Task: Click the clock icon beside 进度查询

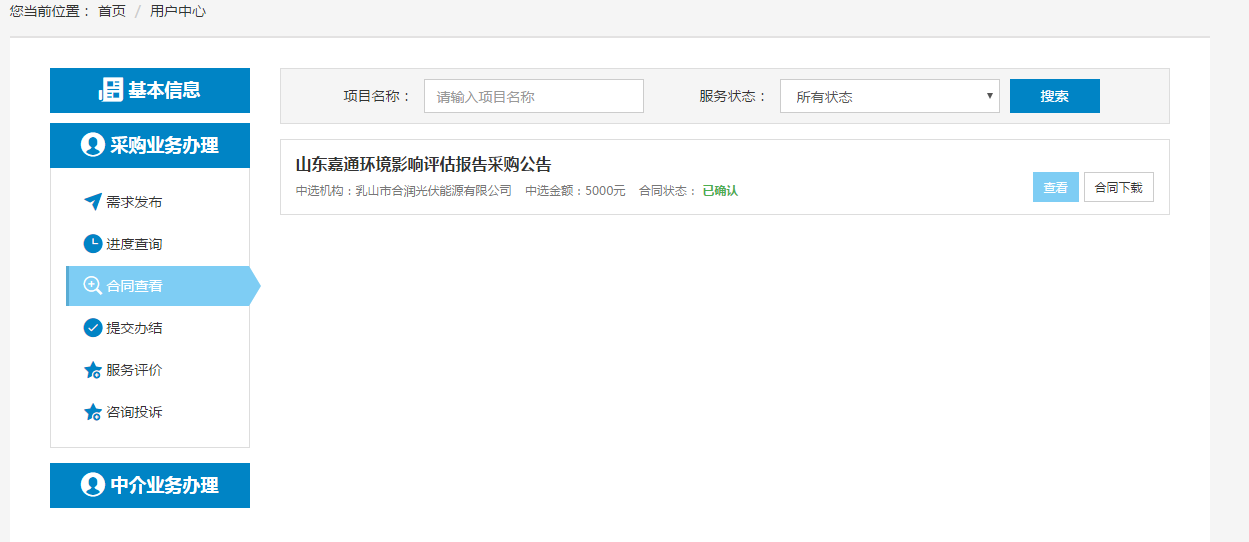Action: tap(93, 244)
